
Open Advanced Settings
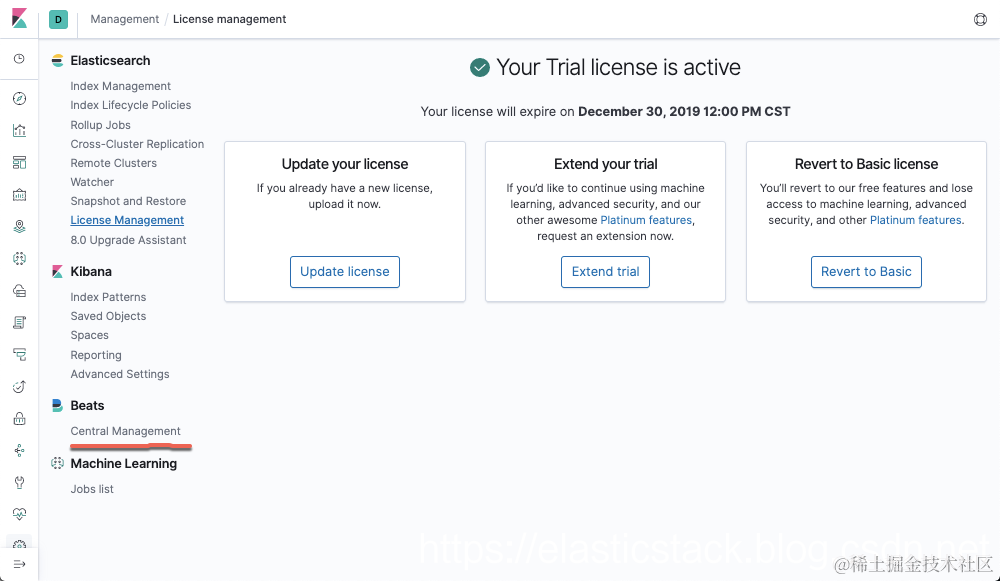120,374
